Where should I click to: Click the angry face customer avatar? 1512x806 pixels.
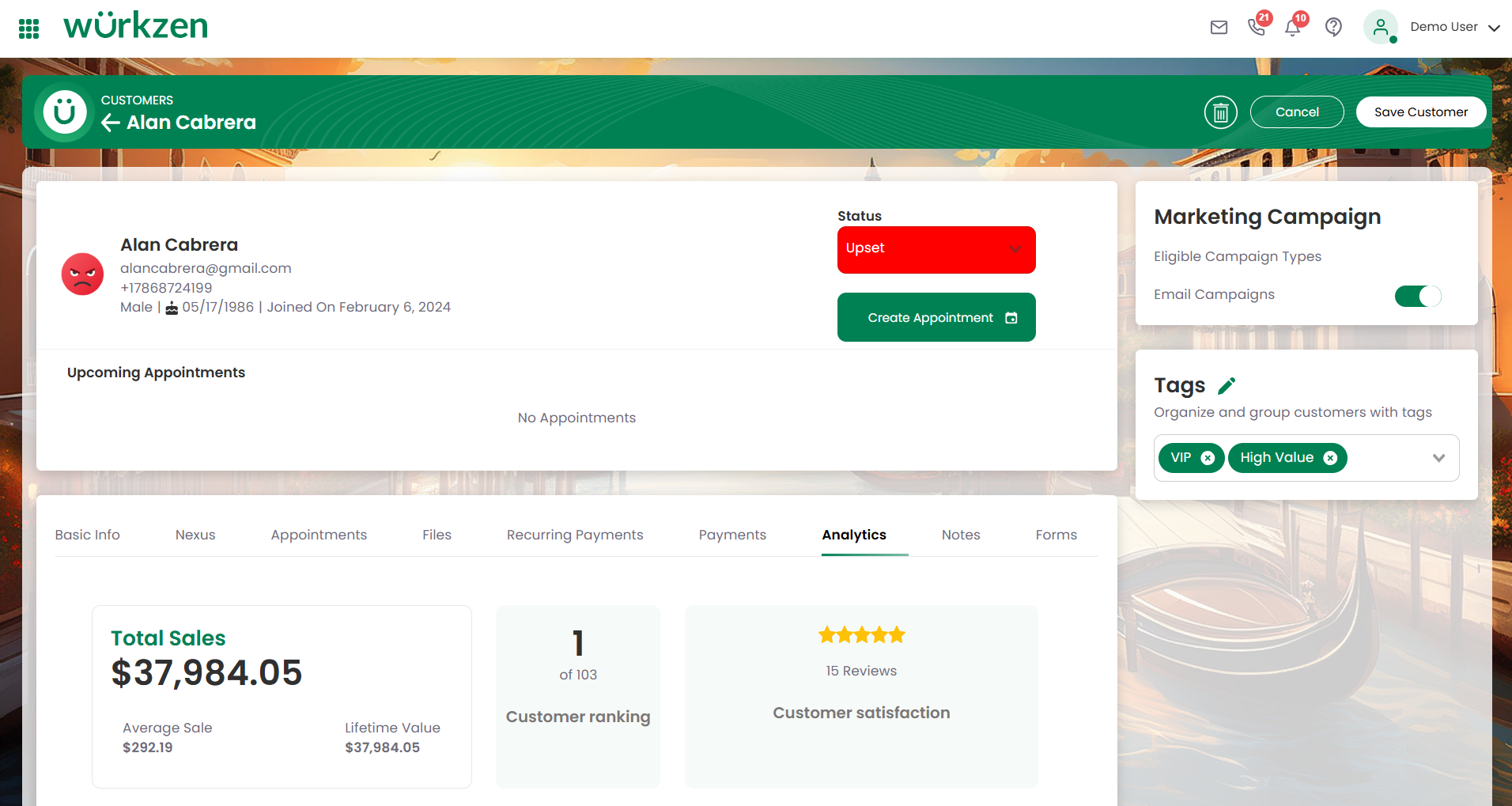83,274
